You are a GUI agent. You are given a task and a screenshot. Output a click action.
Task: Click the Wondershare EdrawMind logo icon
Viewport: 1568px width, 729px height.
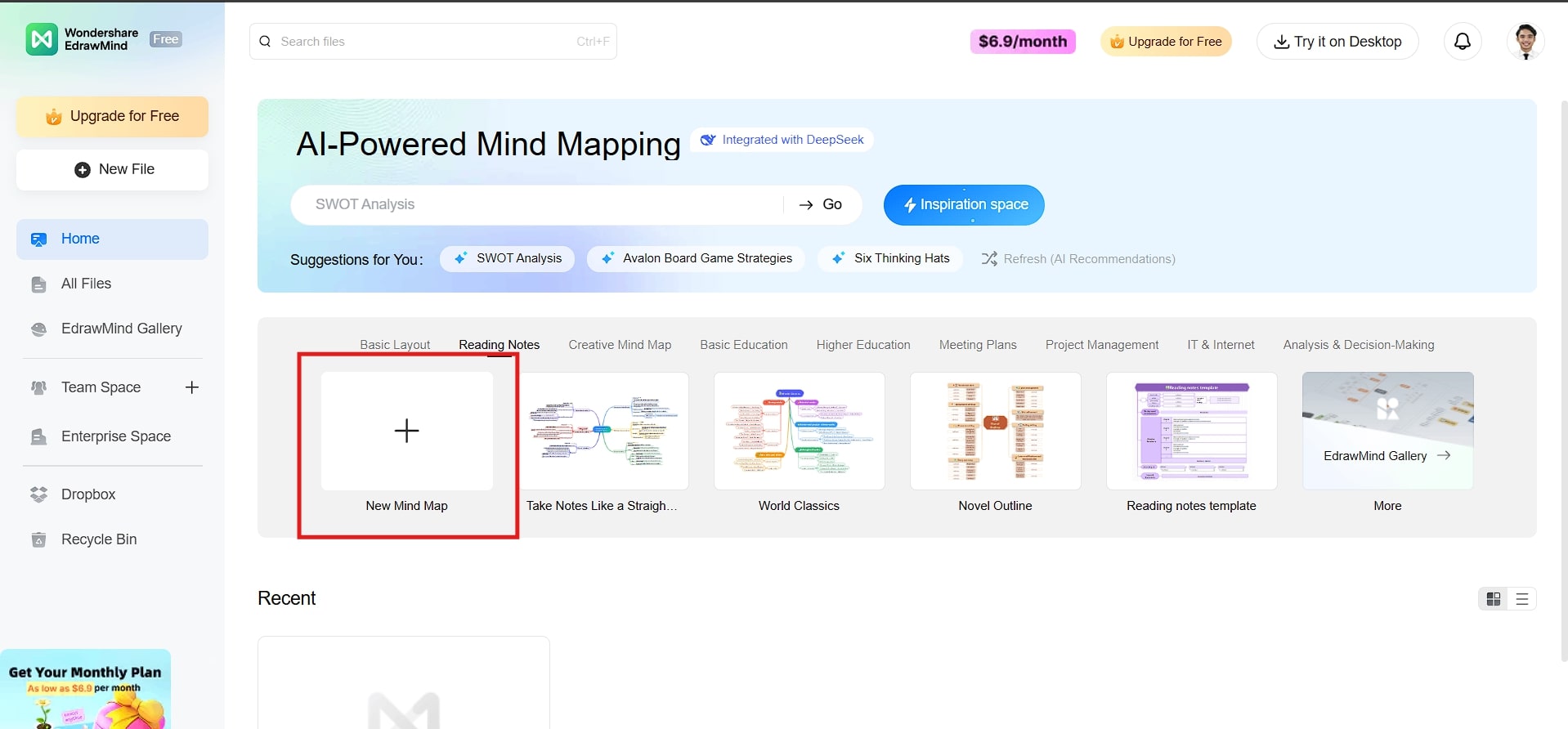tap(42, 39)
